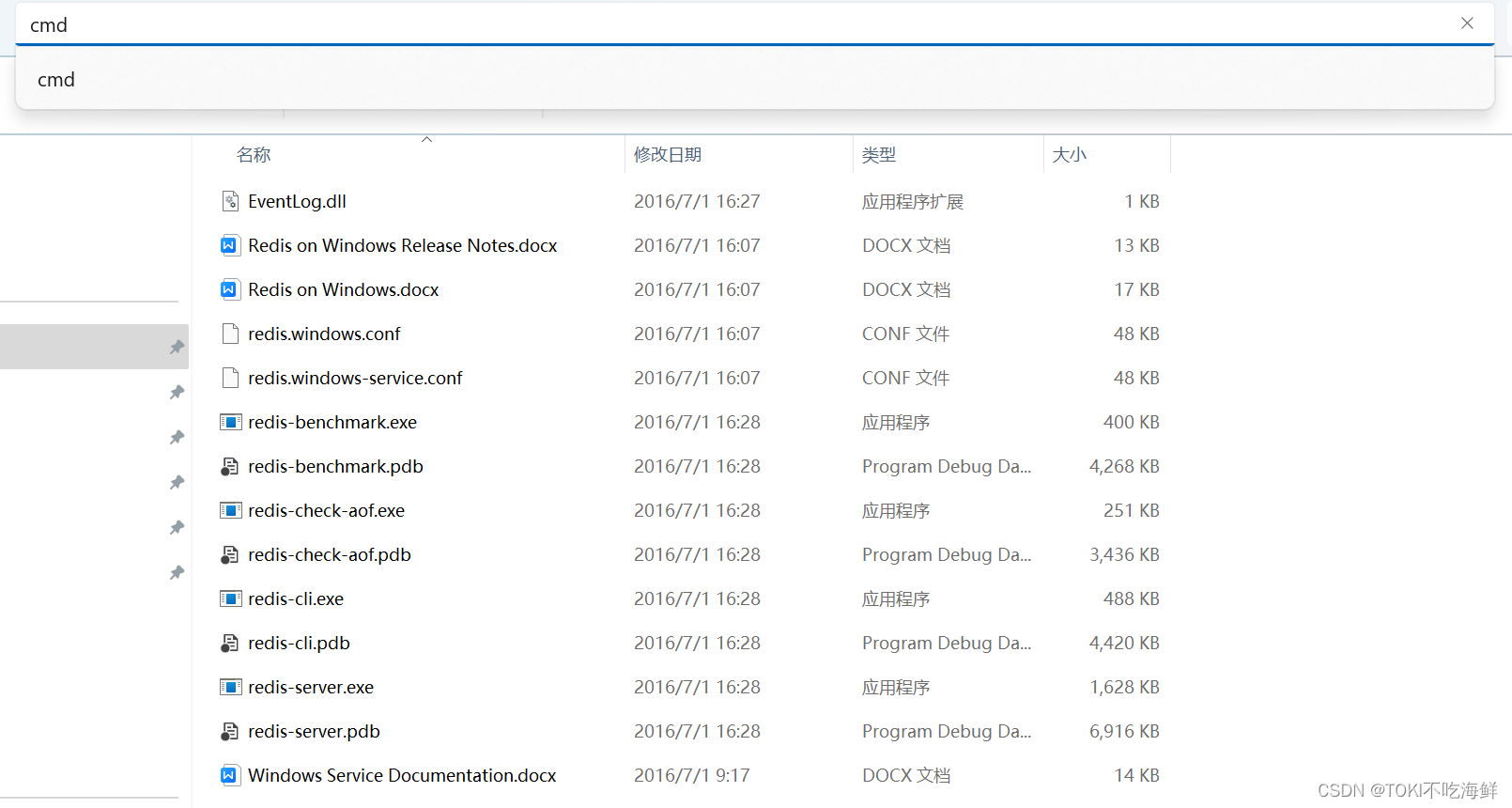1512x808 pixels.
Task: Select Redis on Windows Release Notes.docx
Action: [x=403, y=245]
